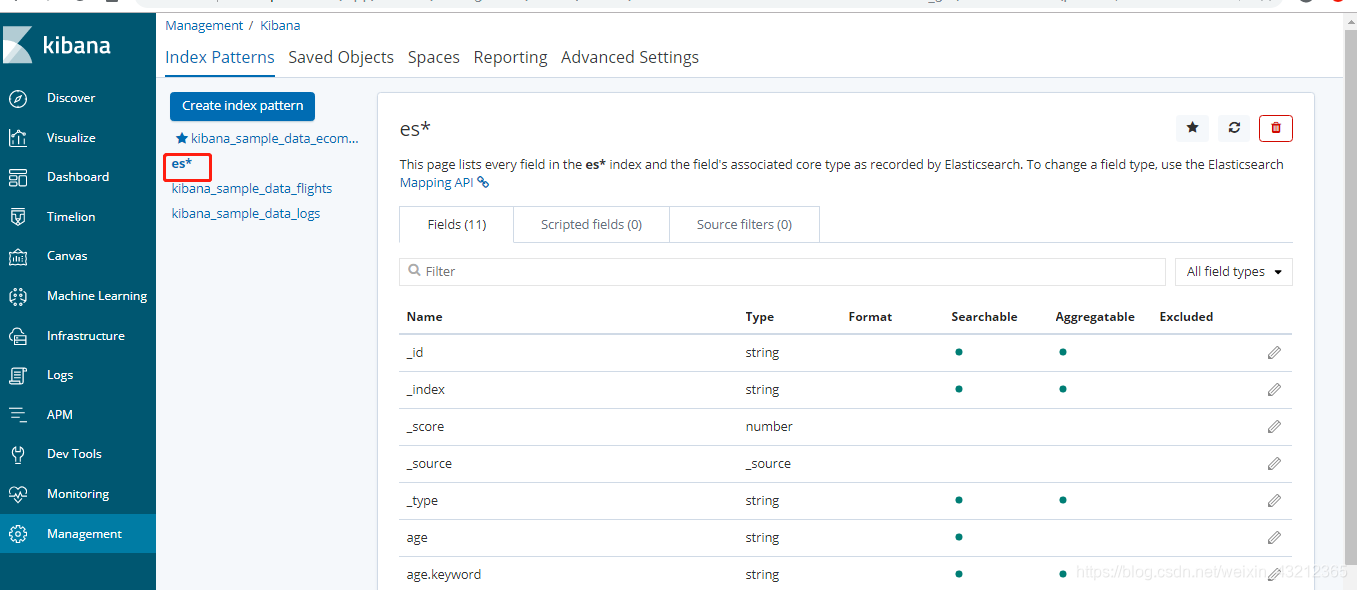Click the number type of _score
Screen dimensions: 1357x590
tap(769, 427)
